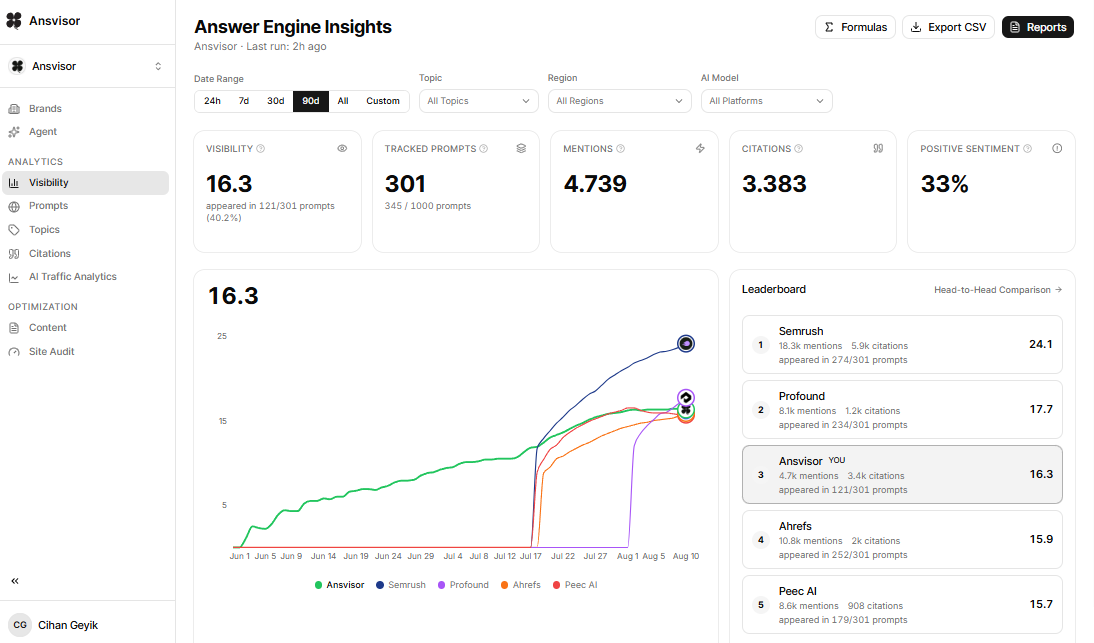This screenshot has width=1094, height=643.
Task: Click the AI Traffic Analytics chart icon
Action: 14,278
